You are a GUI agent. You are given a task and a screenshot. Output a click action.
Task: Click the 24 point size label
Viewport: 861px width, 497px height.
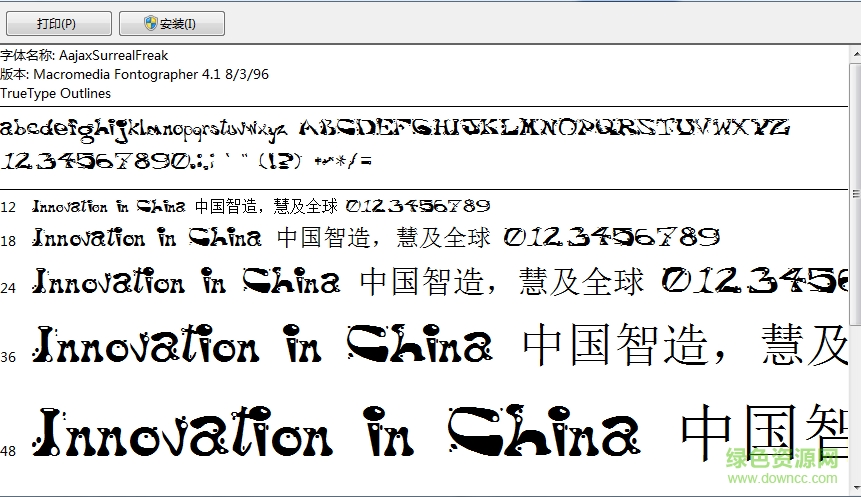click(x=8, y=288)
